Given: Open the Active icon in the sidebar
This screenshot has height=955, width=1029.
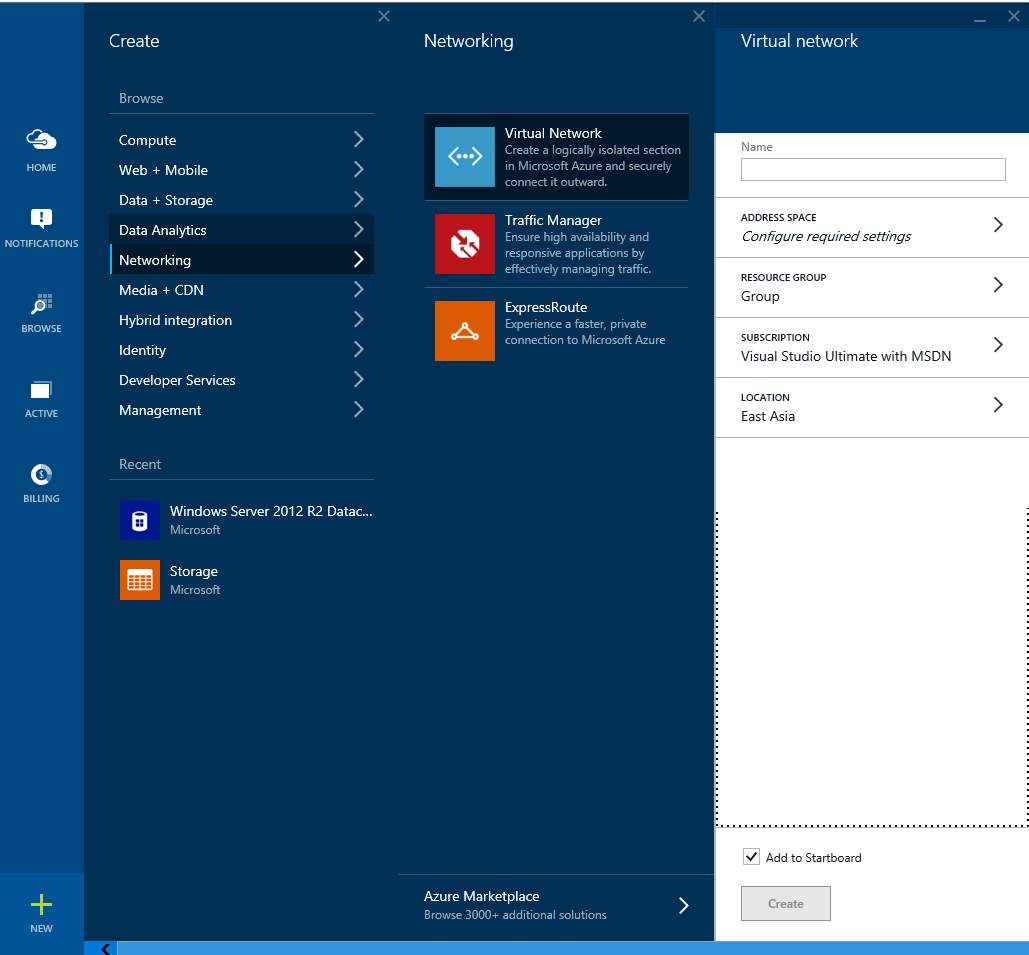Looking at the screenshot, I should (x=41, y=390).
